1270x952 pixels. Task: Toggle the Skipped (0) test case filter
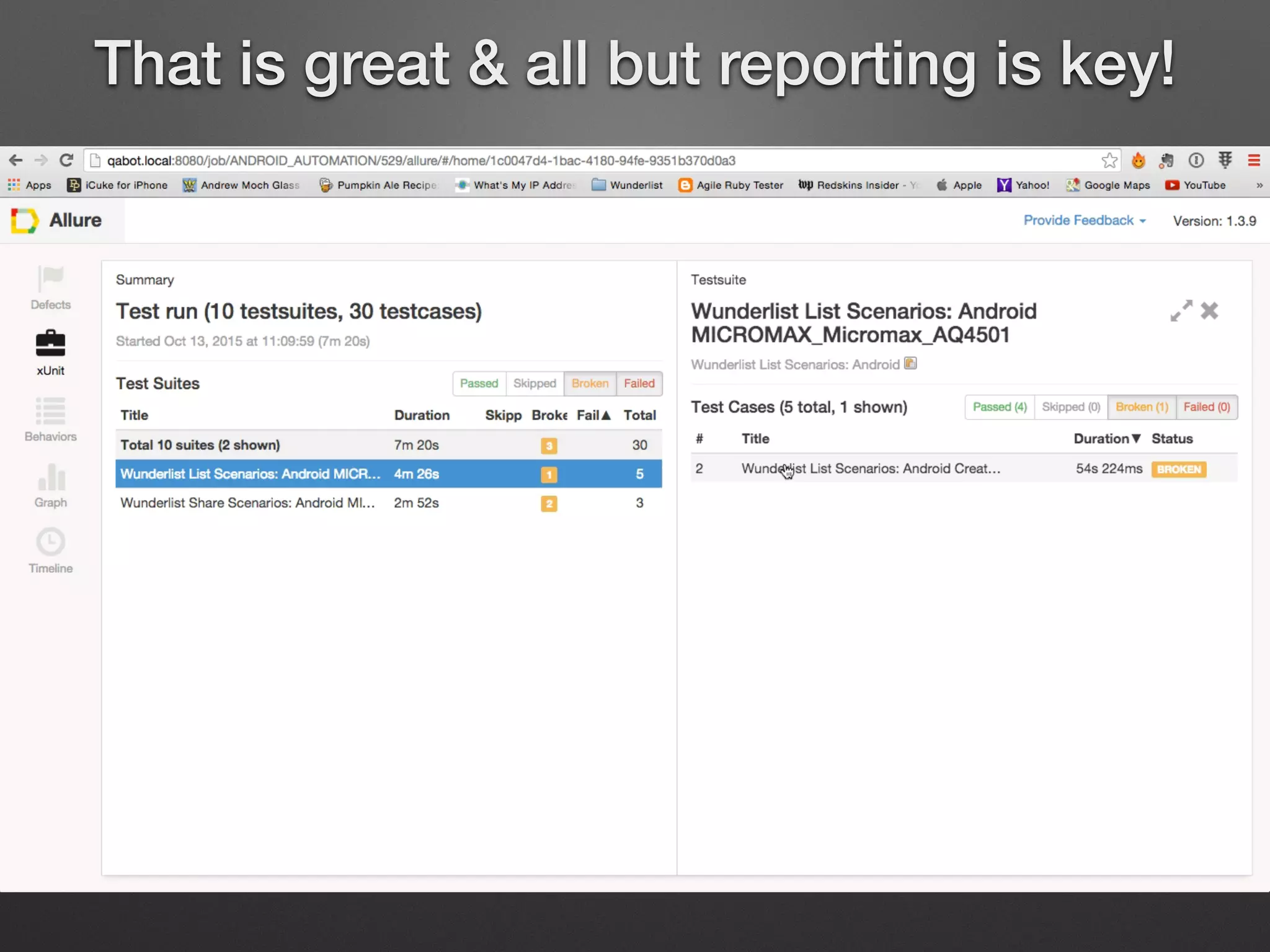(1071, 407)
